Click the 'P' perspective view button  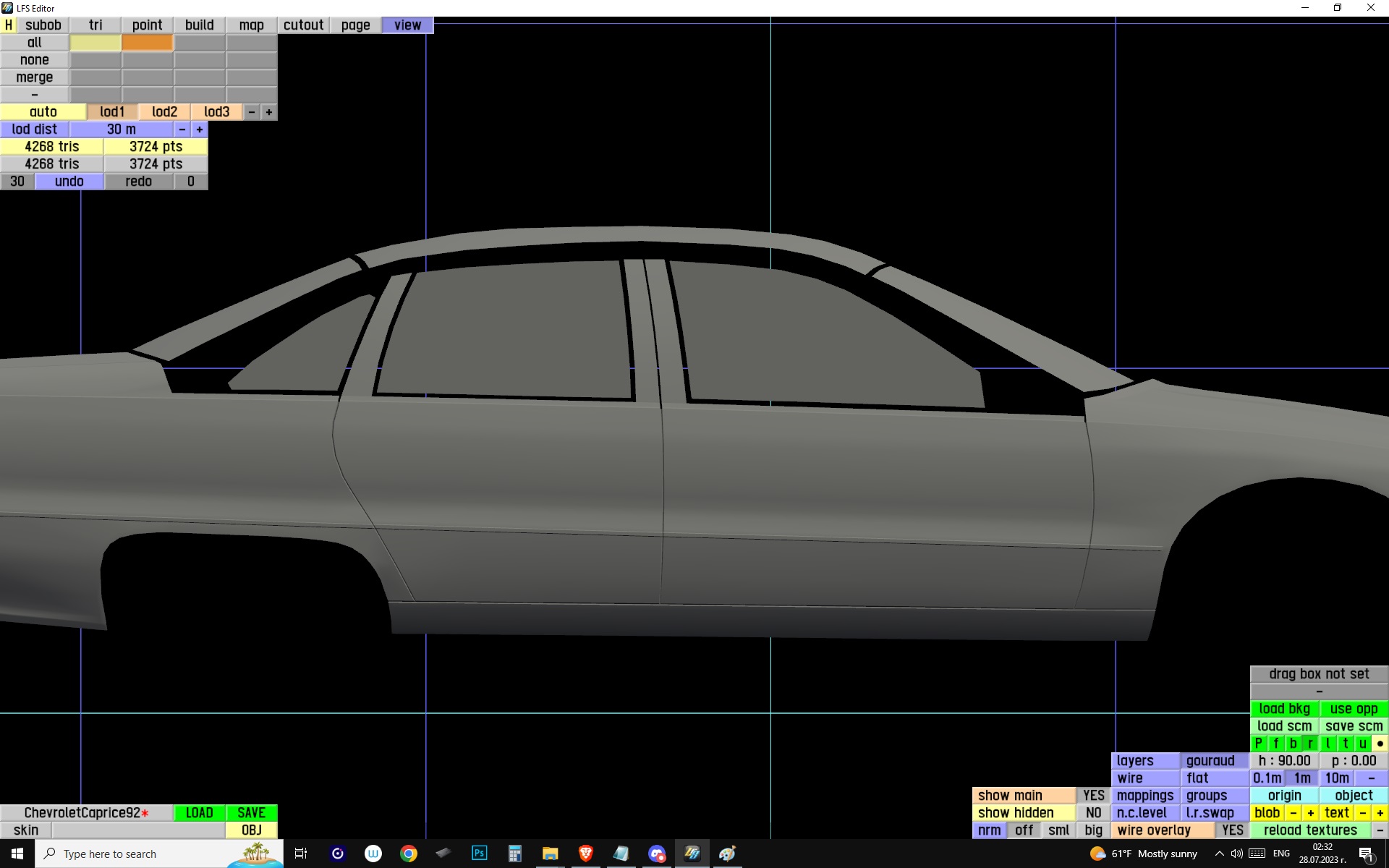coord(1258,744)
